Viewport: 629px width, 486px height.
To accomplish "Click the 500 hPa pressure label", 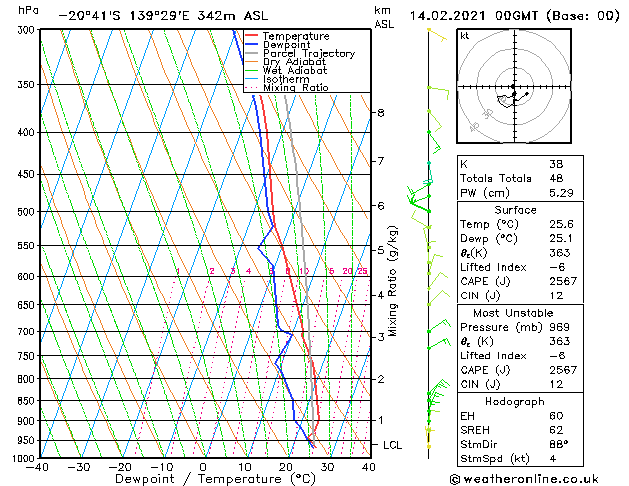I will coord(27,212).
